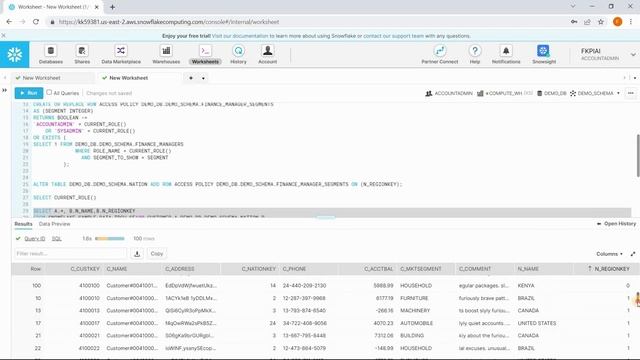The image size is (640, 360).
Task: Click the browser address bar
Action: click(x=306, y=22)
